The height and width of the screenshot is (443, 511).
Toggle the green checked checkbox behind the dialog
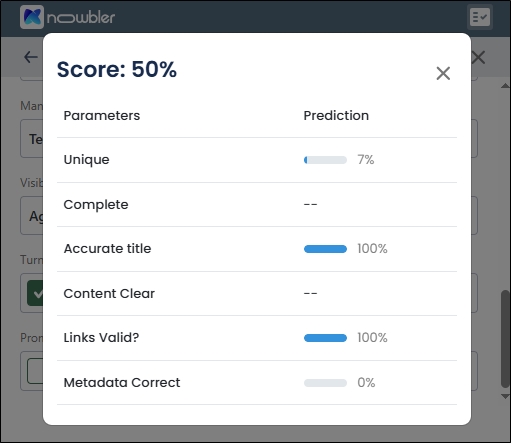pyautogui.click(x=35, y=293)
